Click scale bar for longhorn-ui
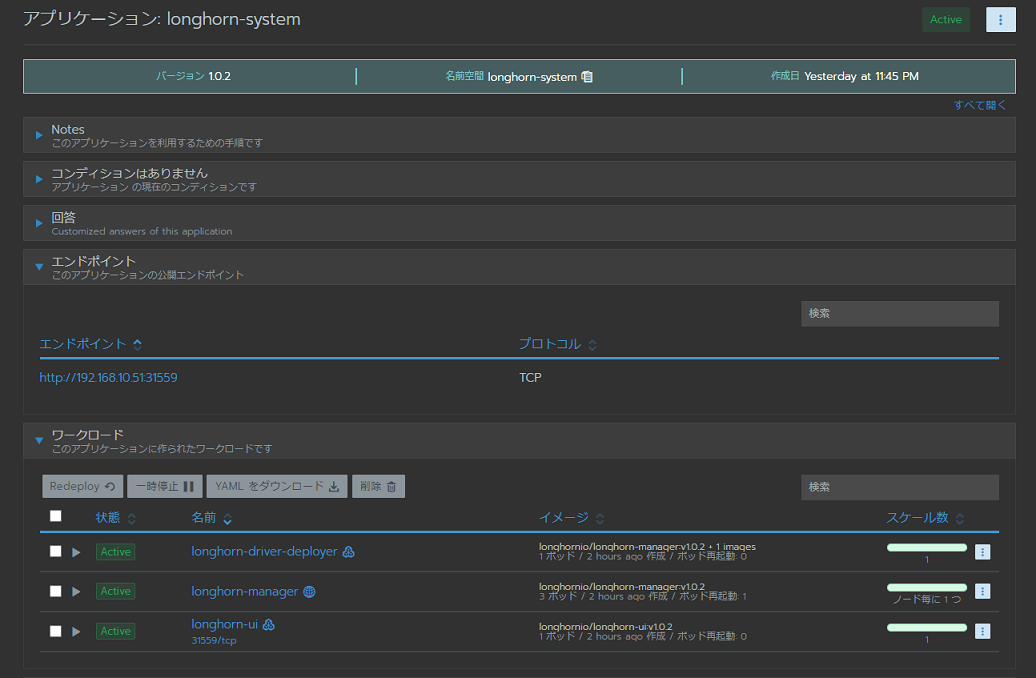This screenshot has height=678, width=1036. (926, 627)
